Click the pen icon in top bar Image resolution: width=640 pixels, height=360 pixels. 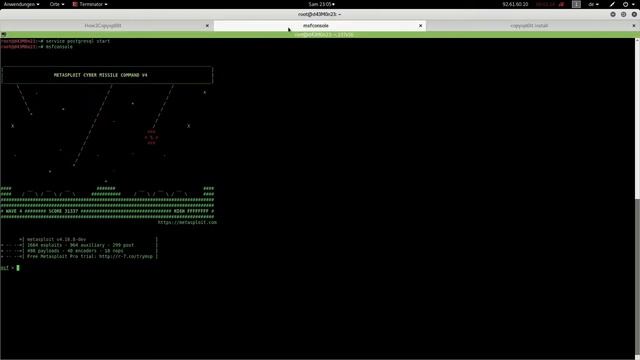coord(612,4)
